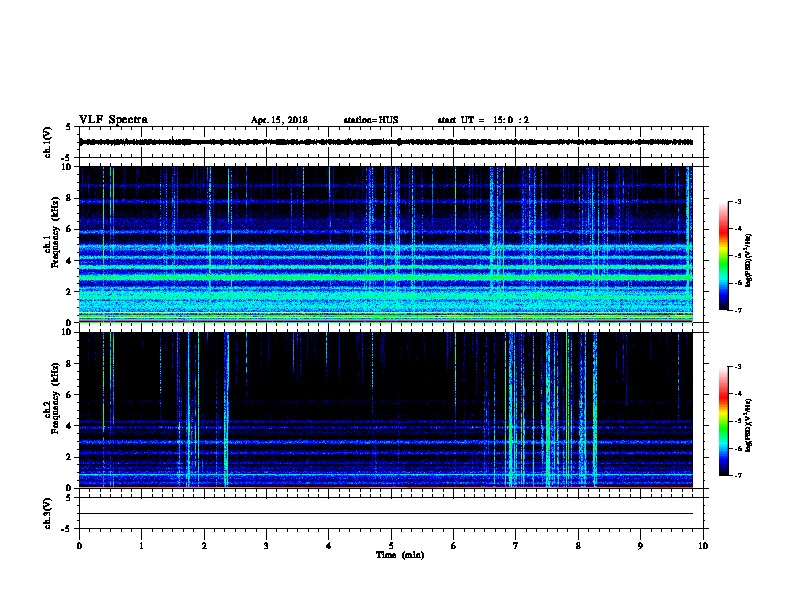792x612 pixels.
Task: Click the ch.2 colorbar PSD unit label
Action: coord(748,425)
